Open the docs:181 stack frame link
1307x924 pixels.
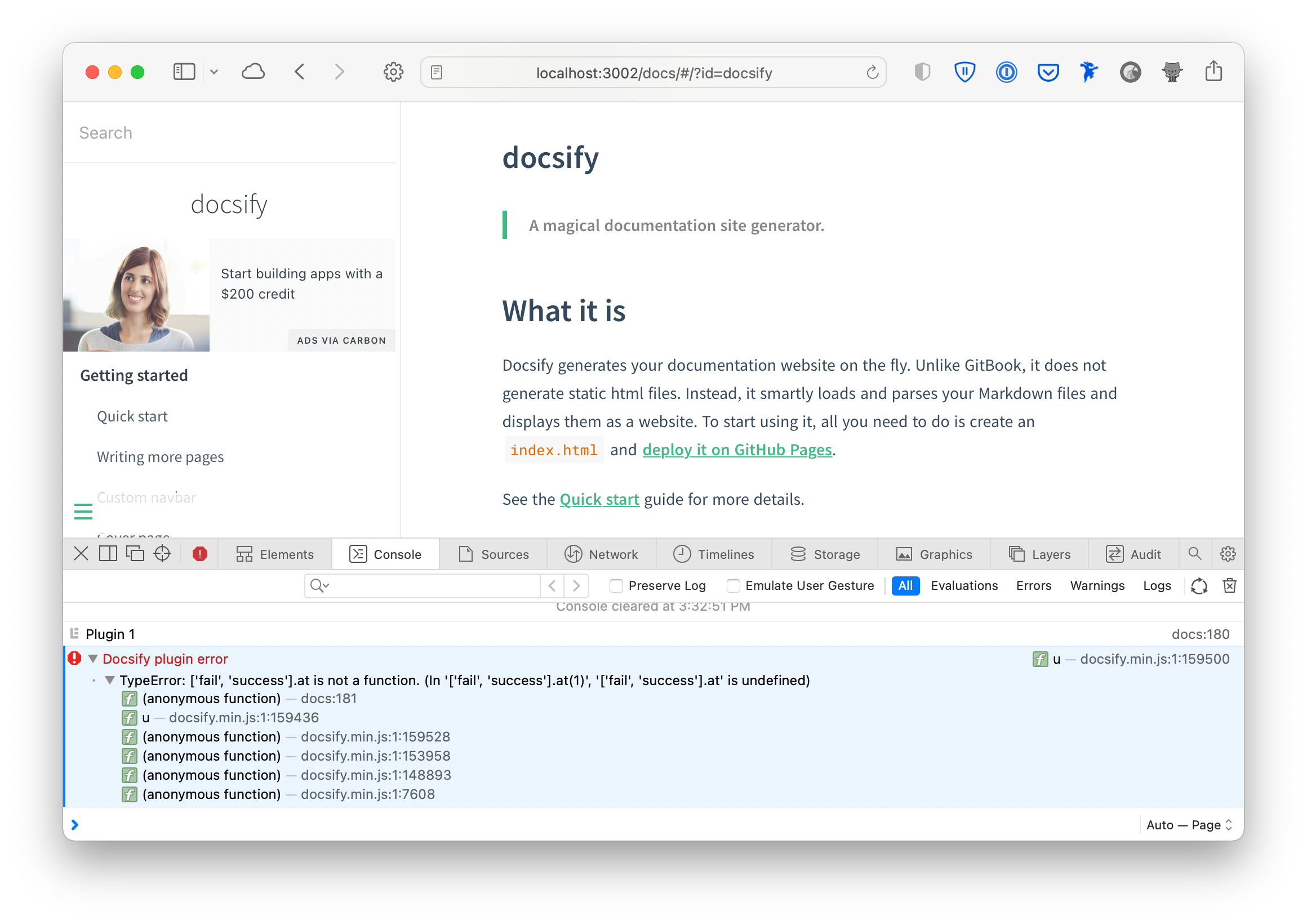(328, 699)
